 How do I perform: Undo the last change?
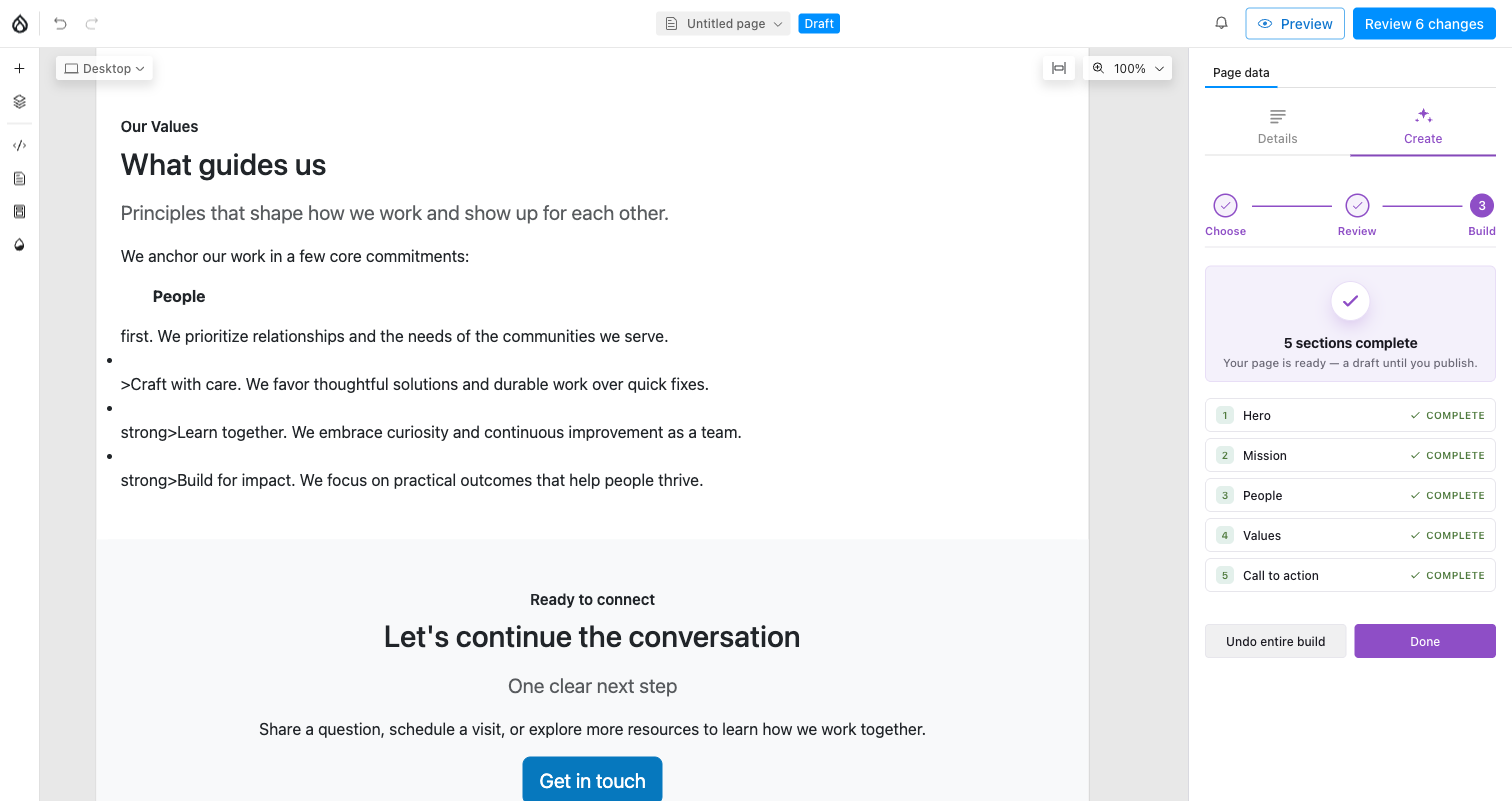click(60, 24)
